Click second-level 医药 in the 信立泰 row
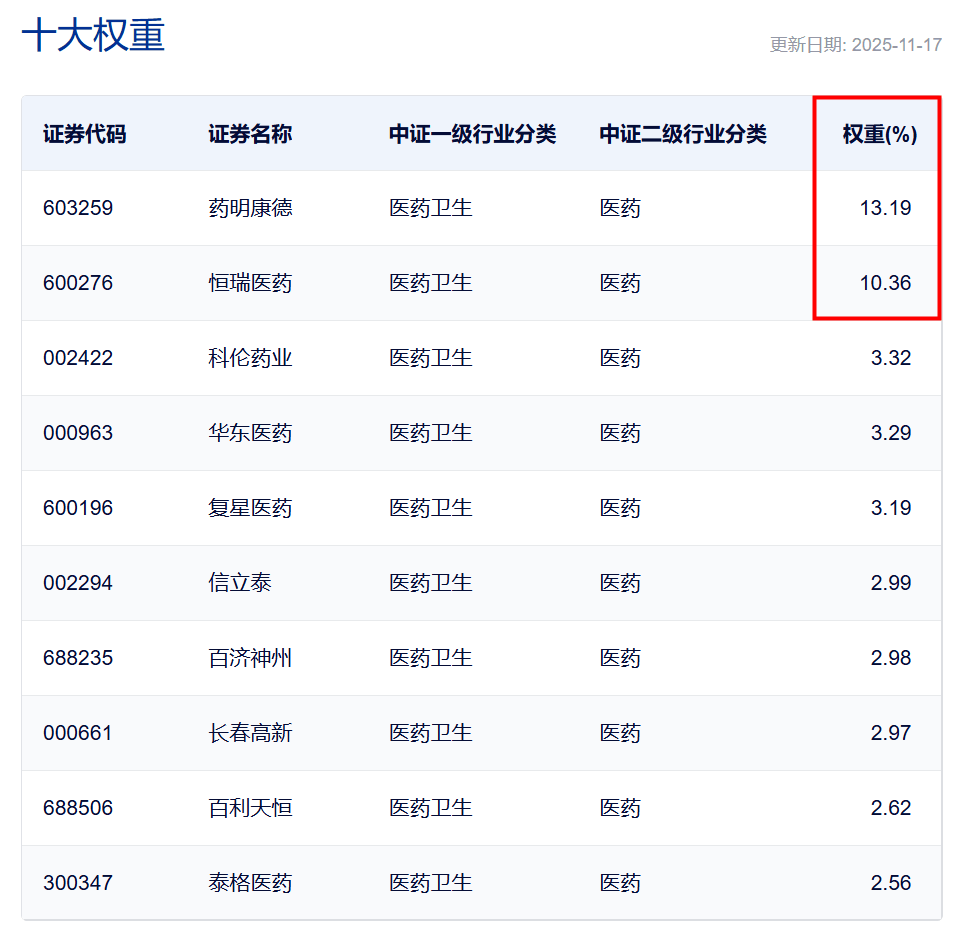Screen dimensions: 959x937 pos(620,583)
